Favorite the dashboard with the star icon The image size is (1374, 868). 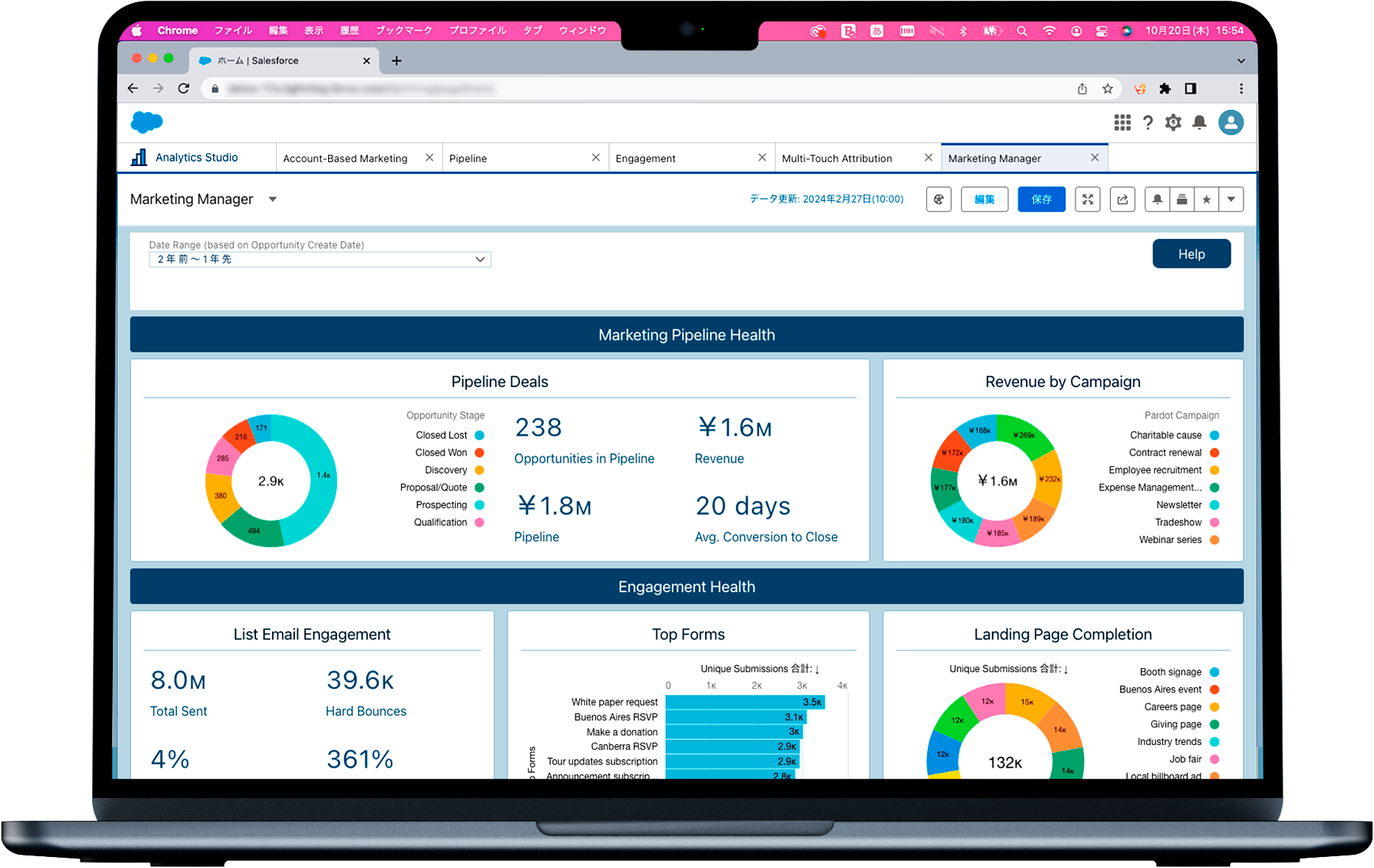click(x=1206, y=199)
